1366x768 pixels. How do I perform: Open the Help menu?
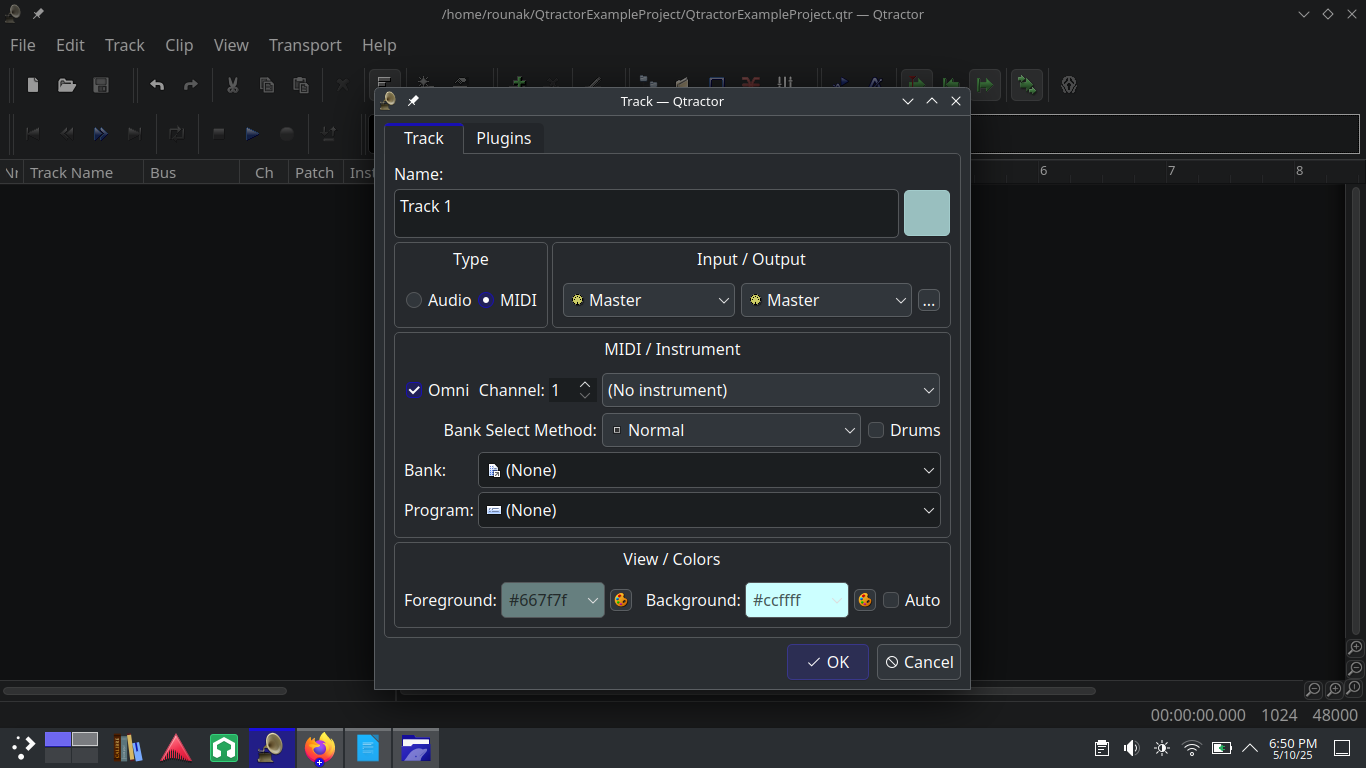[x=379, y=45]
